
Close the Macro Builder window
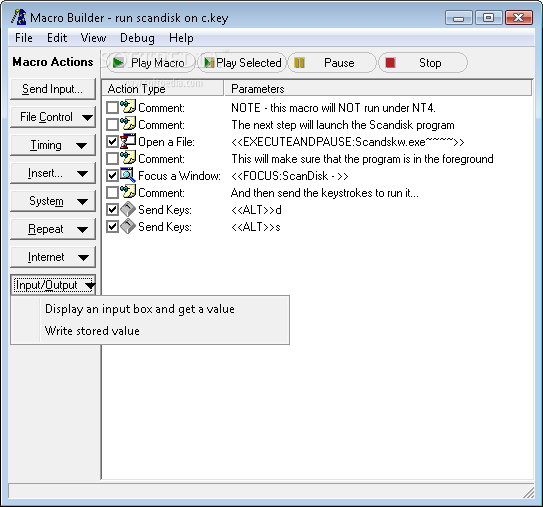click(x=518, y=18)
